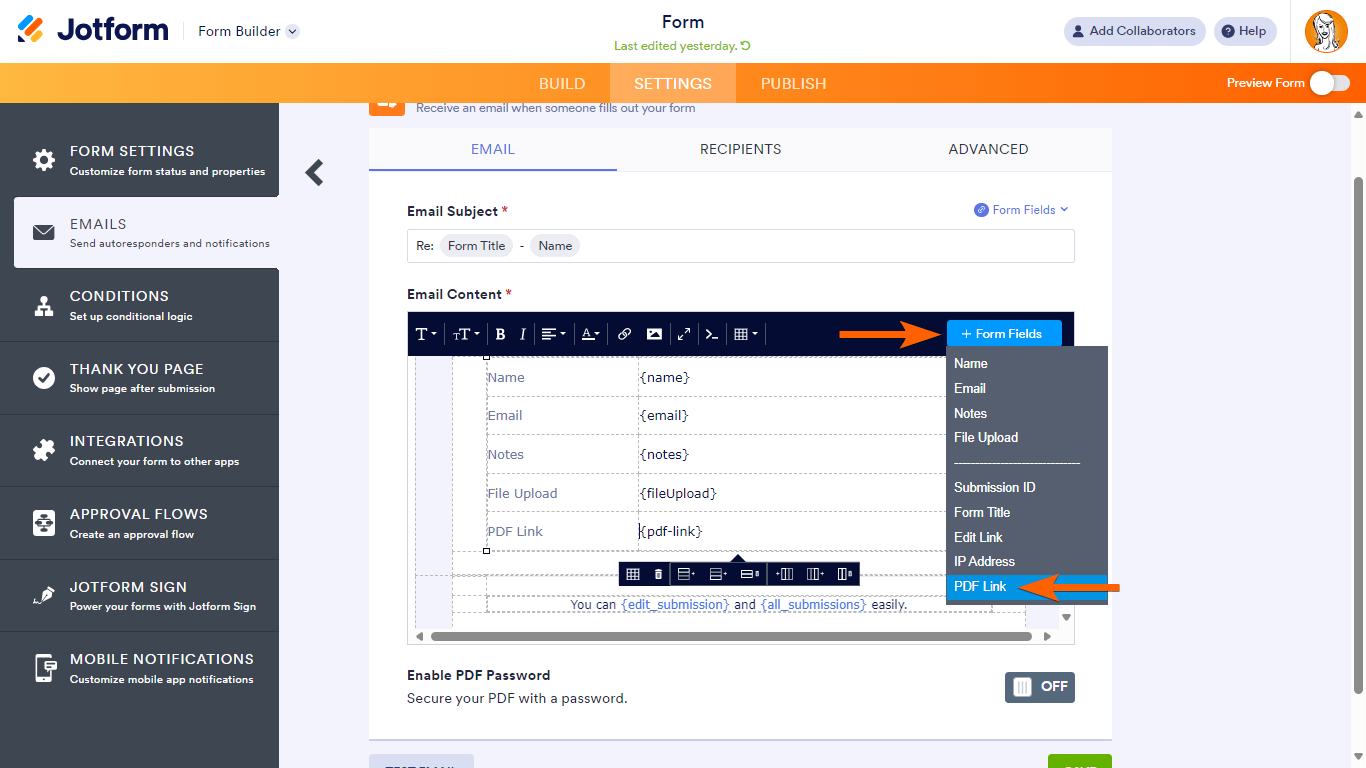
Task: Click the revision history icon beside last edited
Action: 746,46
